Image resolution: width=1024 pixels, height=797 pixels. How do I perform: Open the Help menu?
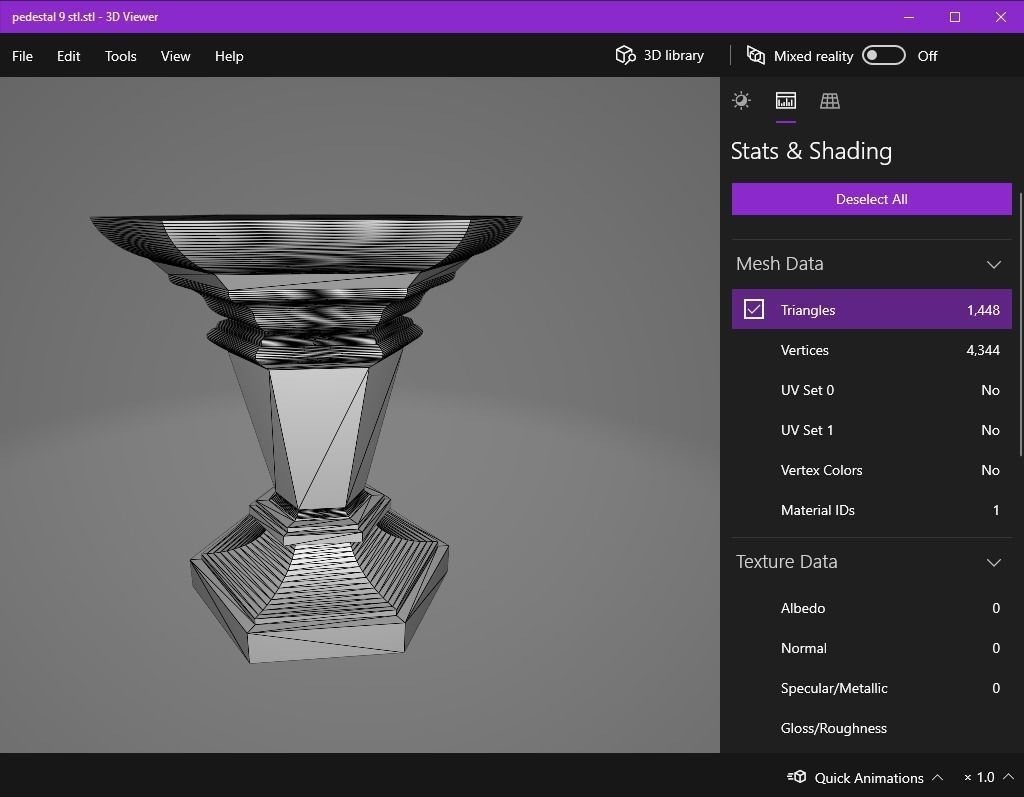[229, 56]
